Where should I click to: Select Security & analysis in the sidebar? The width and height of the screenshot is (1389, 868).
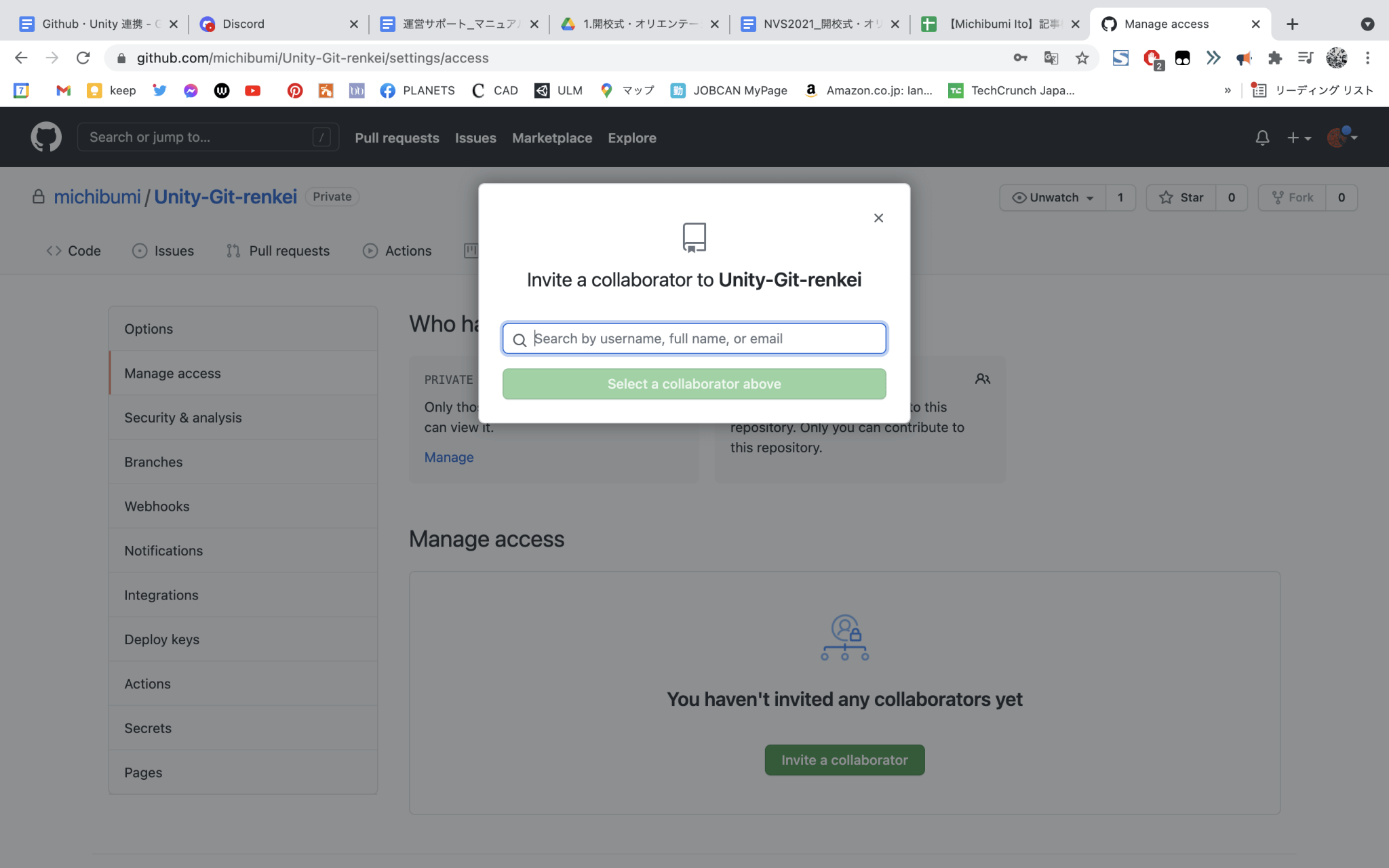click(182, 417)
